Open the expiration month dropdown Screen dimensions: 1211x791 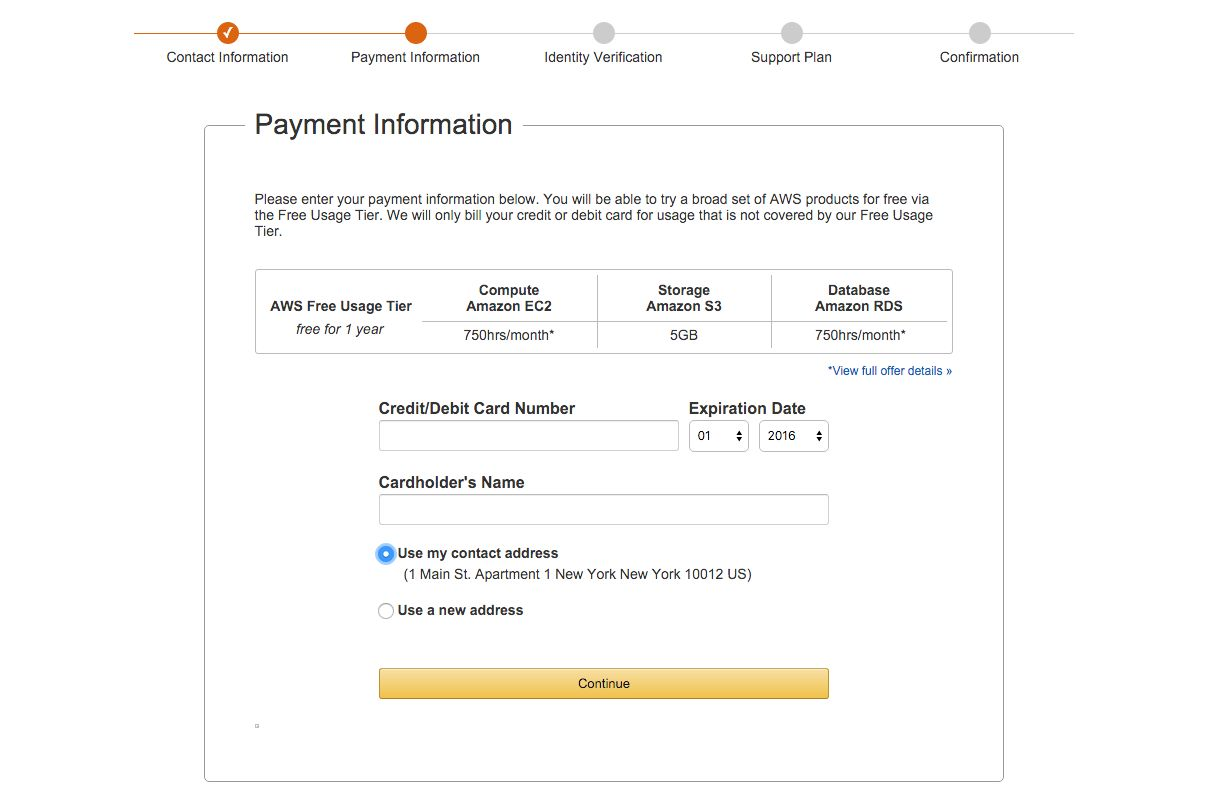pyautogui.click(x=718, y=436)
